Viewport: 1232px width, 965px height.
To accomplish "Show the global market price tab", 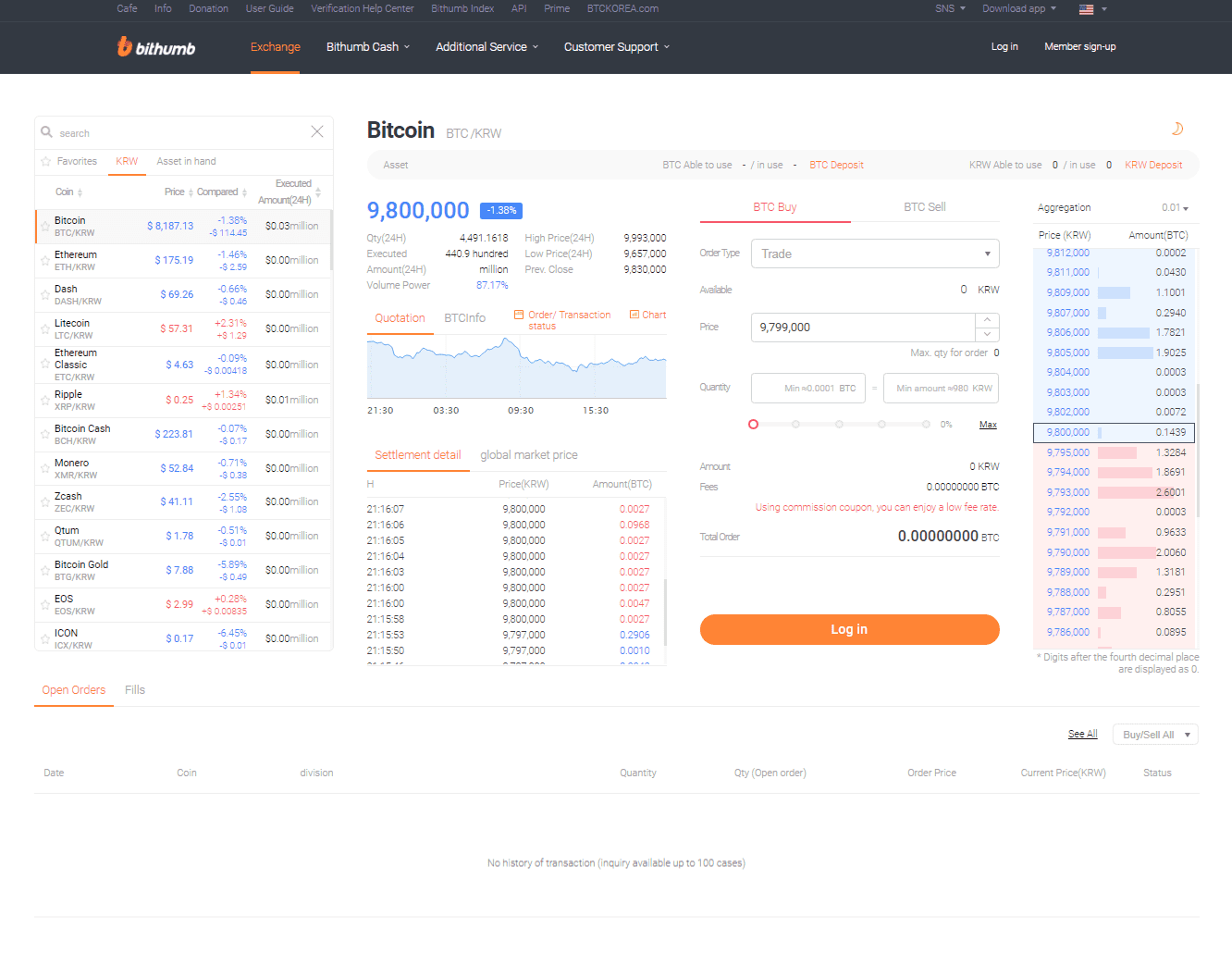I will [x=529, y=455].
